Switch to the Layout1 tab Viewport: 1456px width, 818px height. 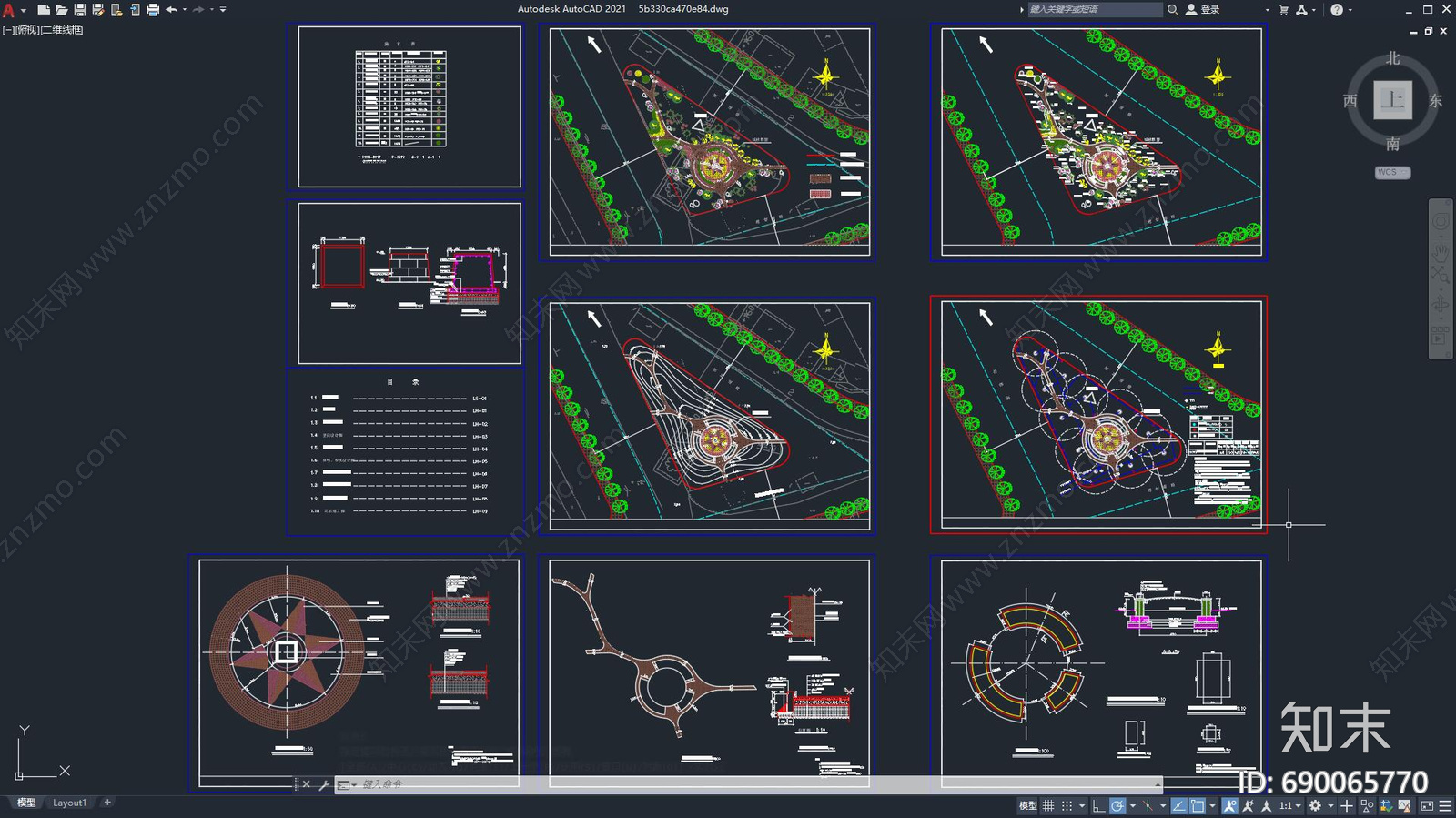[x=69, y=803]
